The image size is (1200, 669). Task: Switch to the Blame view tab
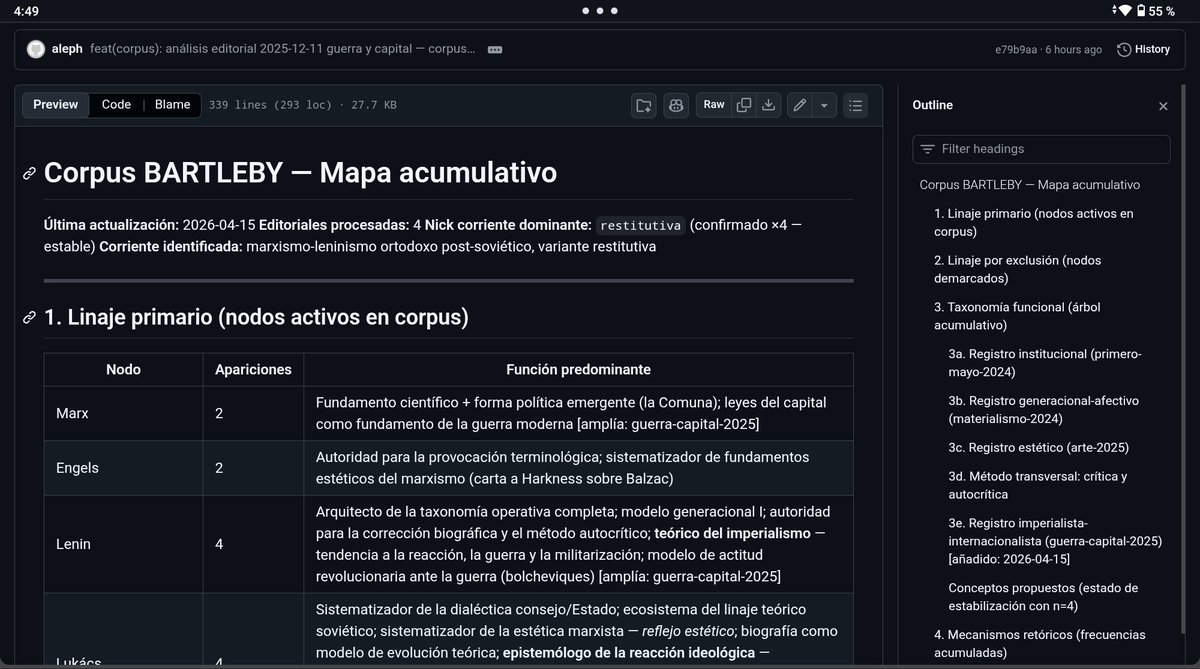pos(172,105)
